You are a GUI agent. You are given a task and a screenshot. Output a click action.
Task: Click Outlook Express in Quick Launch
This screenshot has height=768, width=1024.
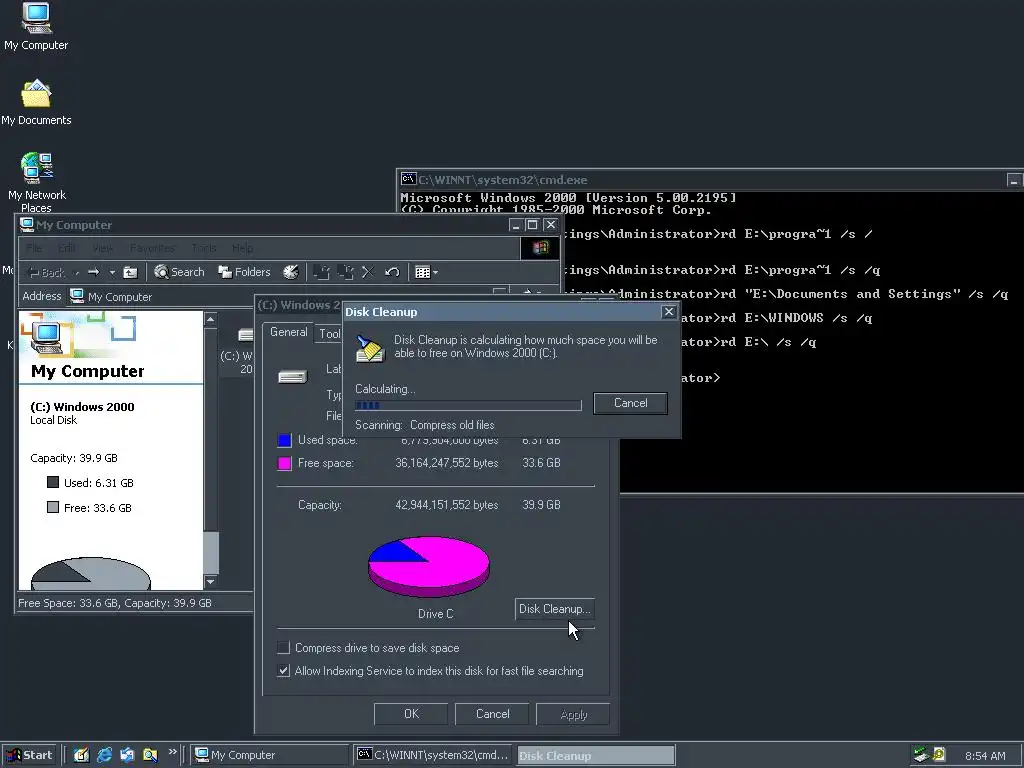(x=127, y=755)
